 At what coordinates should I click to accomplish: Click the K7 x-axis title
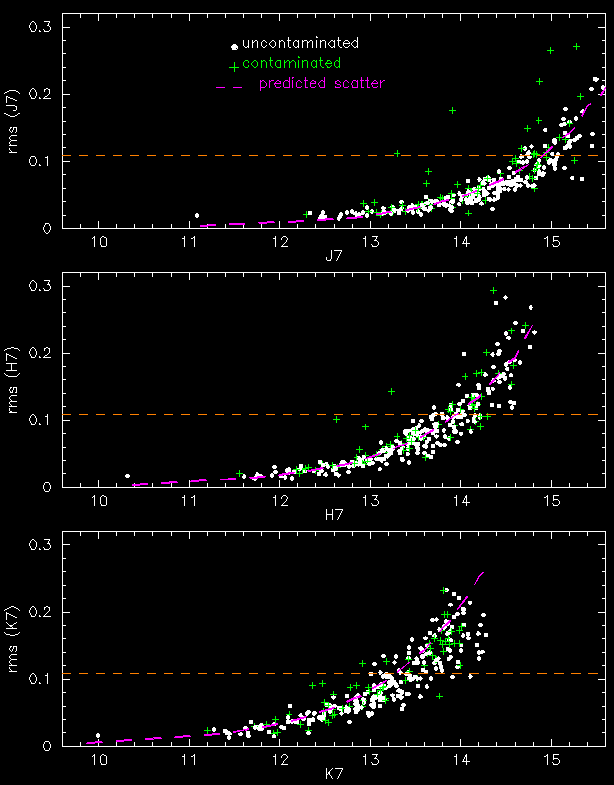click(x=333, y=776)
